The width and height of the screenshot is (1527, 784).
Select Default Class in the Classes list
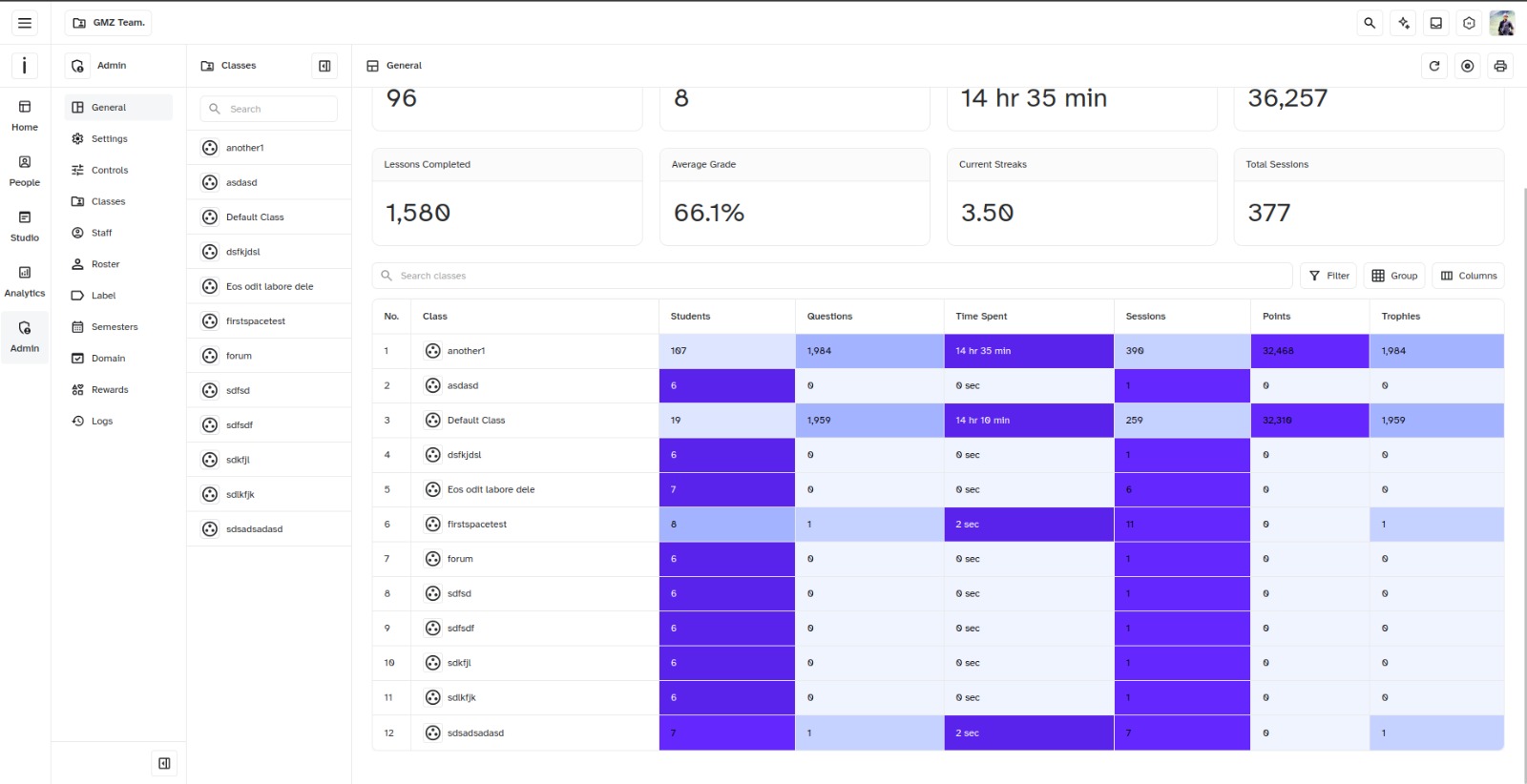[x=269, y=217]
